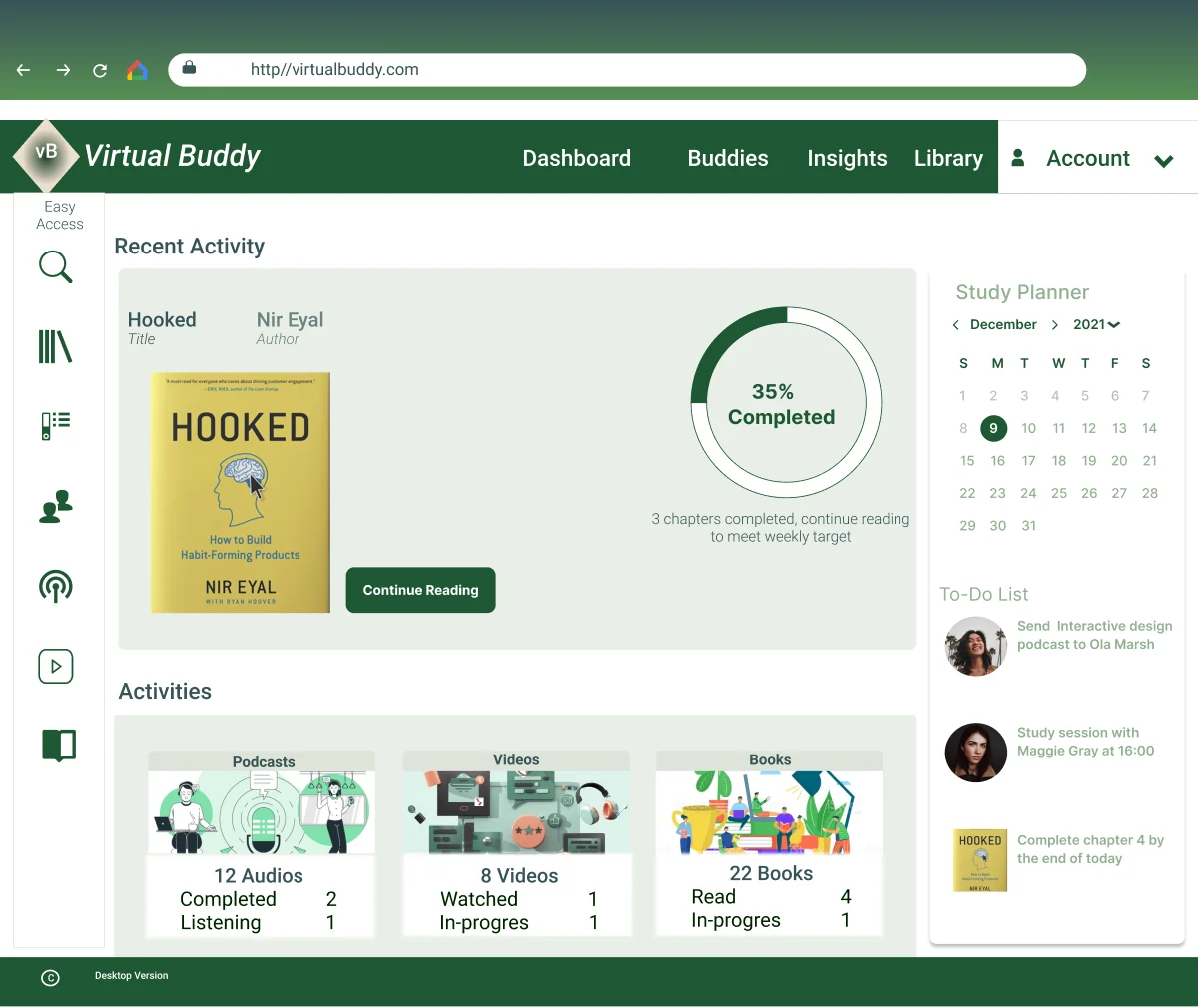Reload the page with refresh icon
The height and width of the screenshot is (1008, 1198).
(x=100, y=70)
